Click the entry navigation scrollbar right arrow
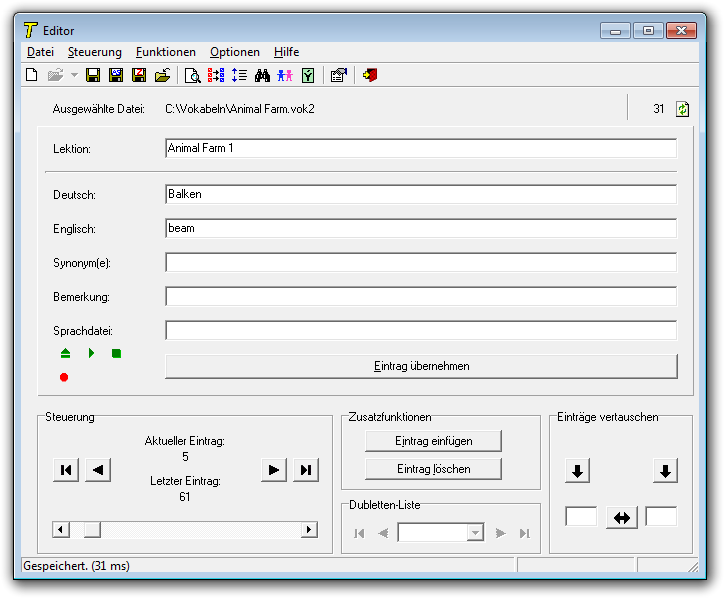This screenshot has width=724, height=599. tap(309, 530)
